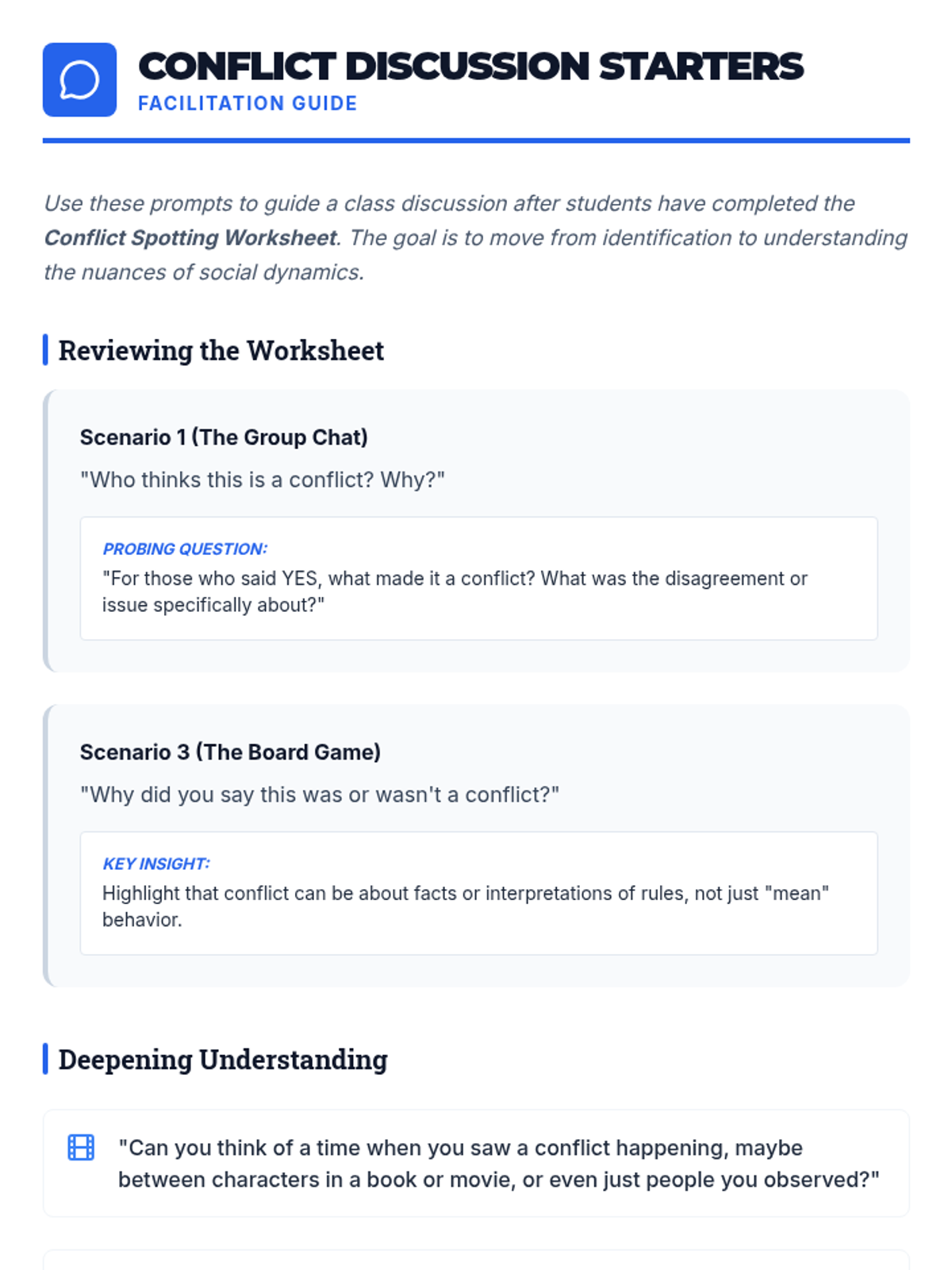
Task: Click the "Can you think of a time" prompt
Action: point(498,1164)
